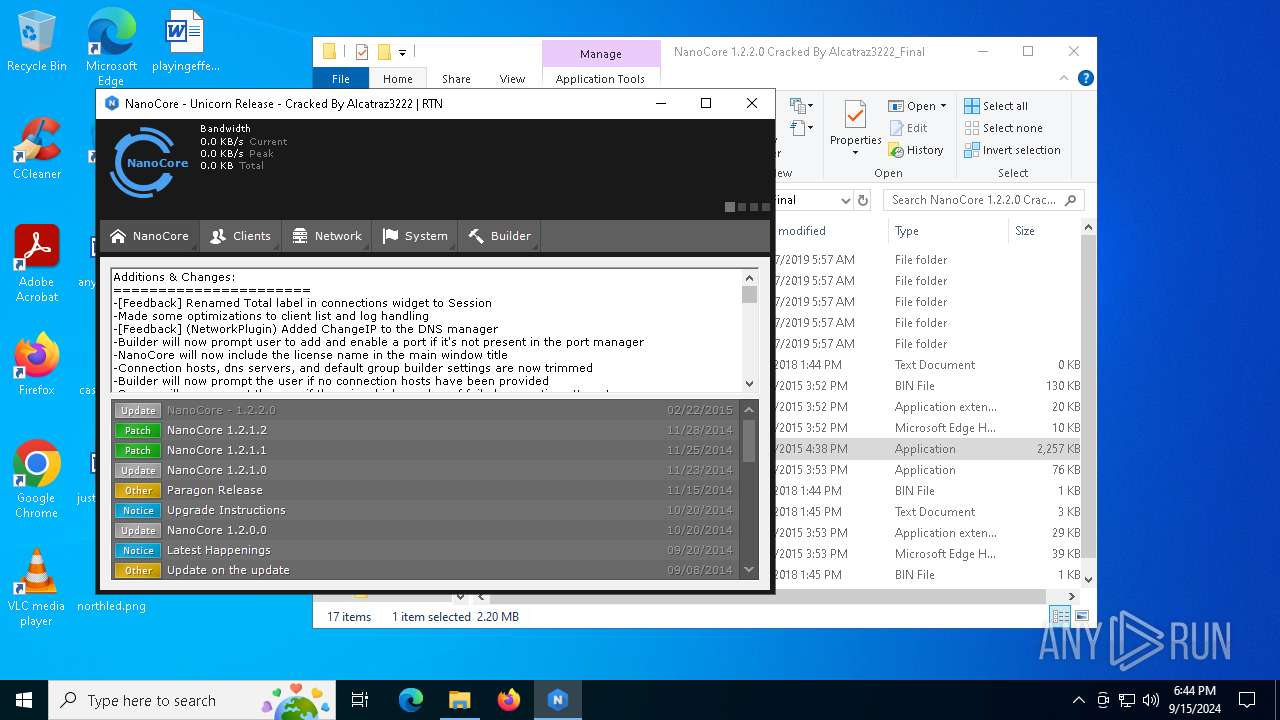Switch Explorer to large icons view
1280x720 pixels.
click(x=1081, y=616)
